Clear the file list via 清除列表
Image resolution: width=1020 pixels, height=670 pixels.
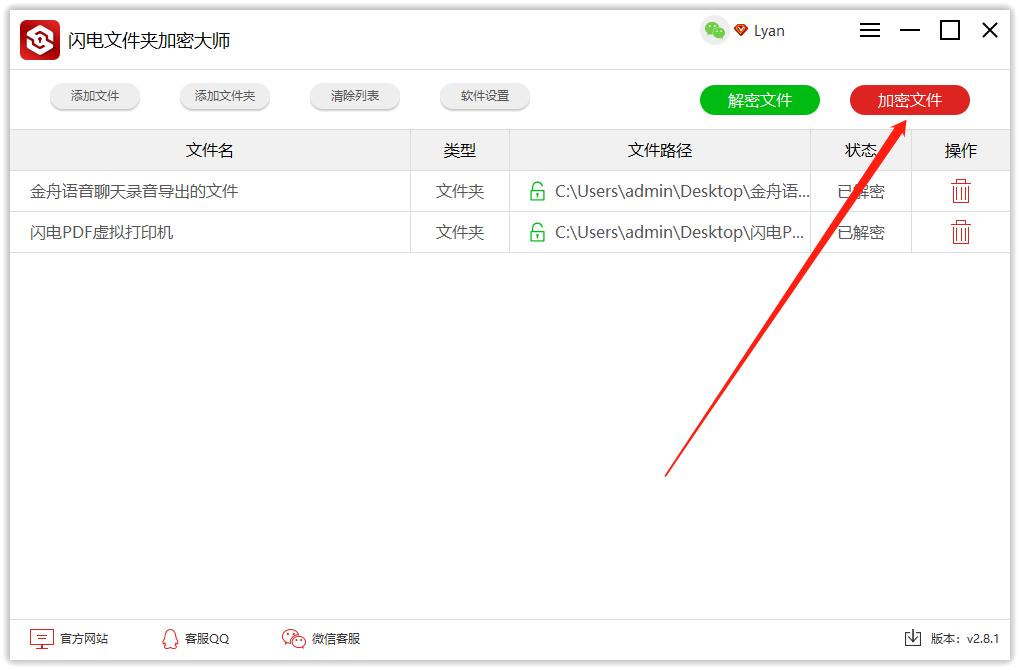(x=354, y=96)
